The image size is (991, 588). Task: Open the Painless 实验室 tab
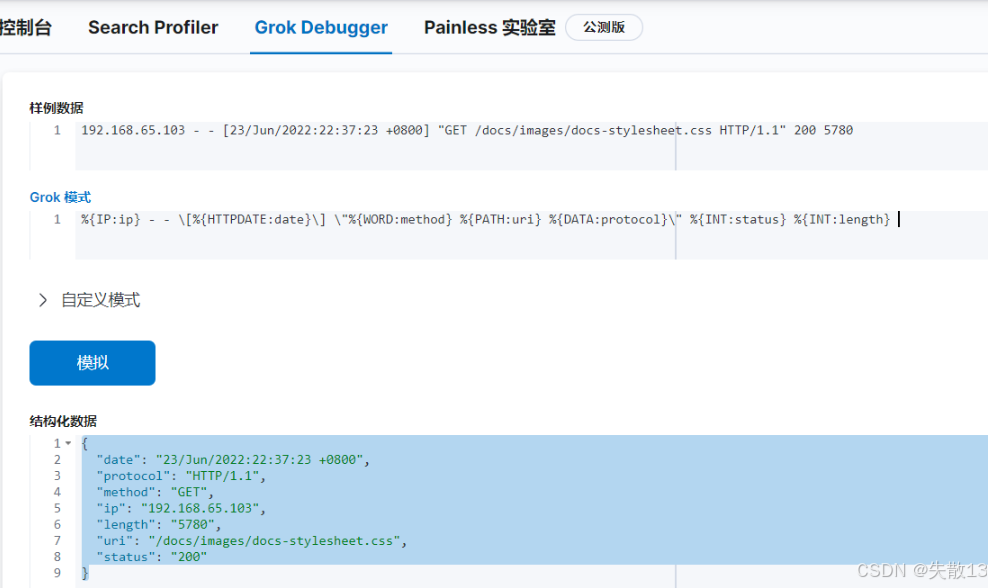pos(489,27)
